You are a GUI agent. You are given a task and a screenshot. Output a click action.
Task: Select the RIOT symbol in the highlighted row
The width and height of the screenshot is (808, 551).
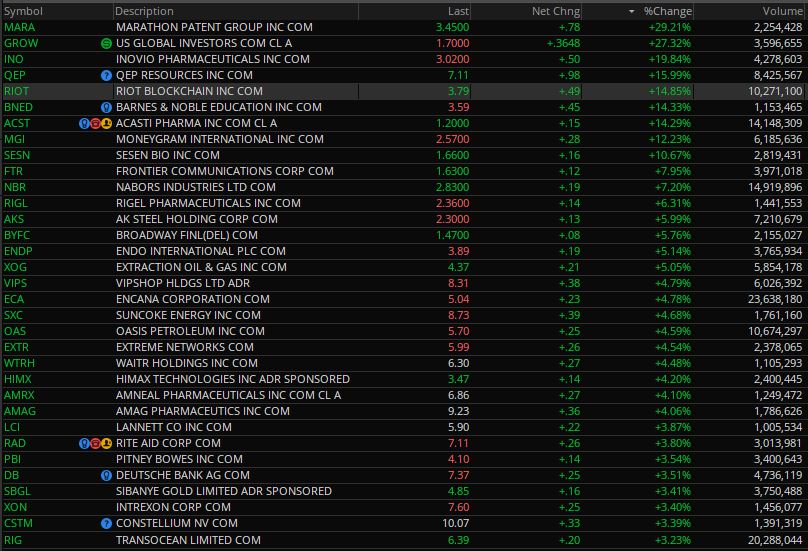click(16, 91)
